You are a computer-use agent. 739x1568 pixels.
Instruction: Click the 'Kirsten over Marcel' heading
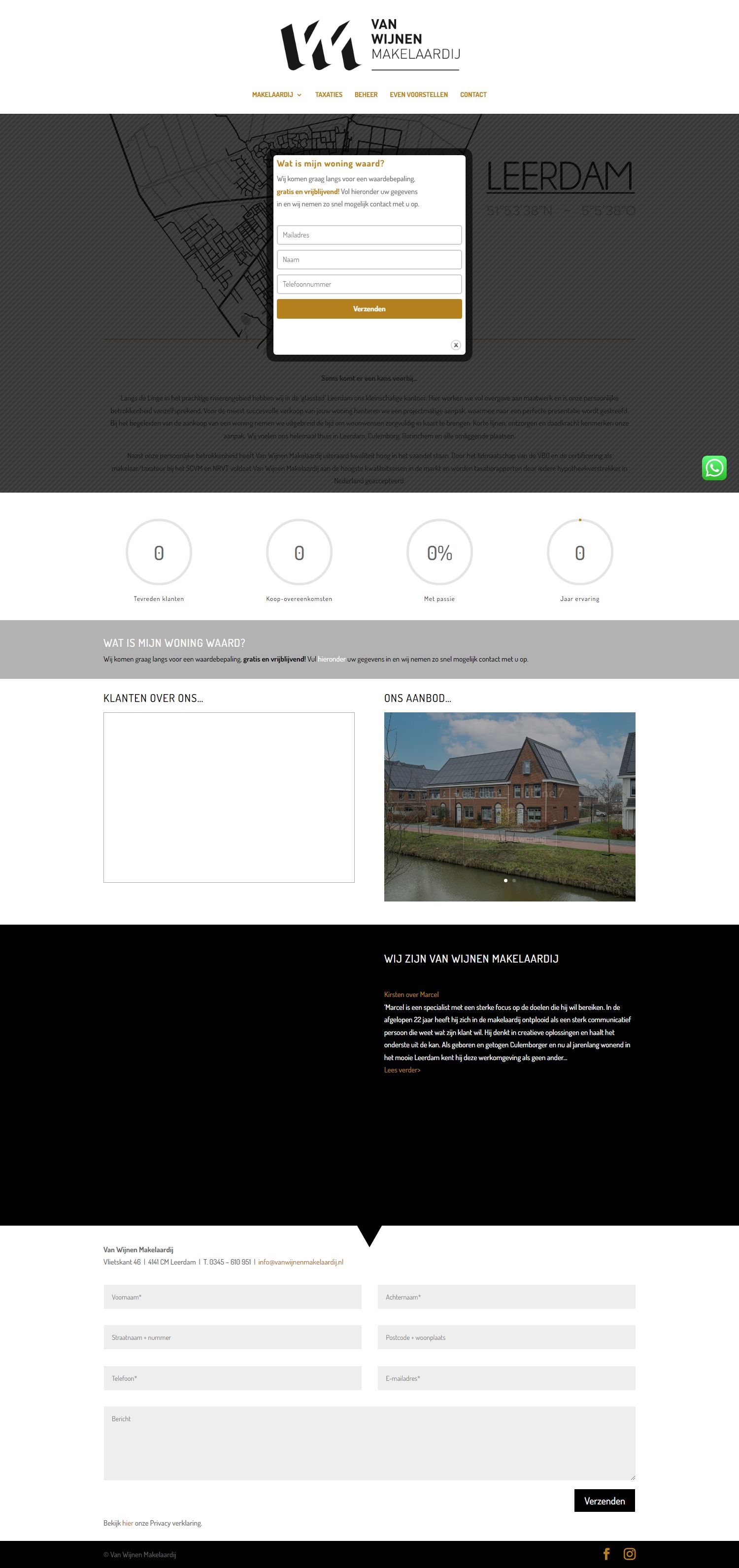point(411,995)
